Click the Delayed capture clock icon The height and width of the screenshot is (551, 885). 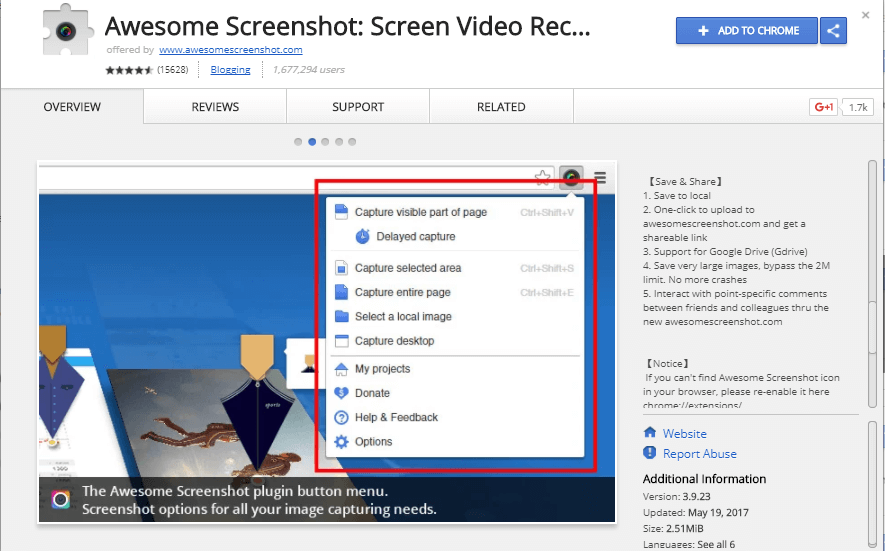[x=362, y=237]
